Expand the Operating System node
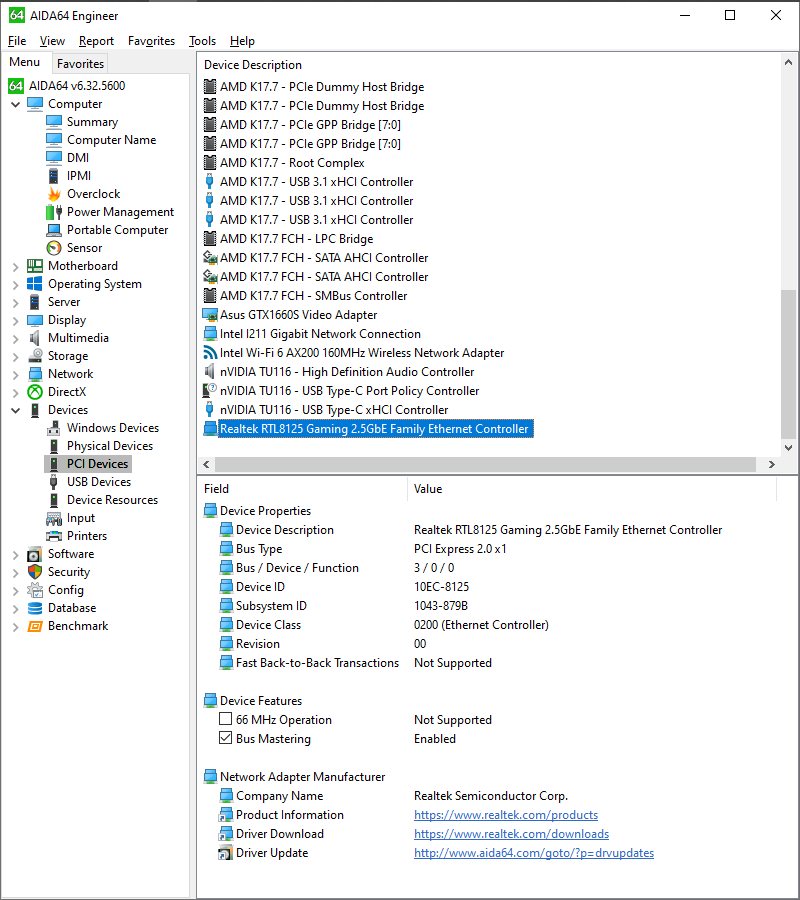This screenshot has width=800, height=900. point(15,285)
